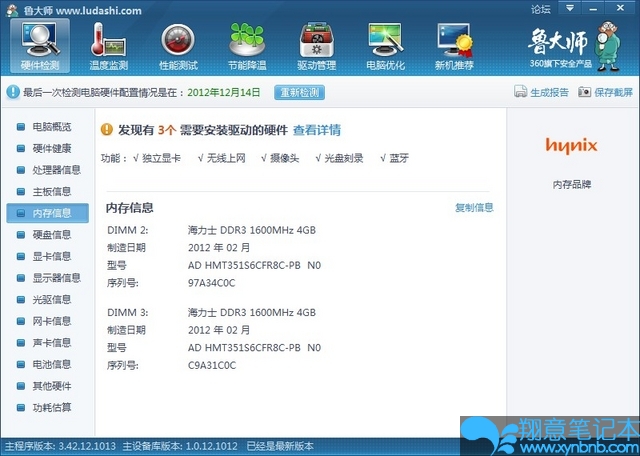Open the 论坛 forum link

tap(540, 10)
